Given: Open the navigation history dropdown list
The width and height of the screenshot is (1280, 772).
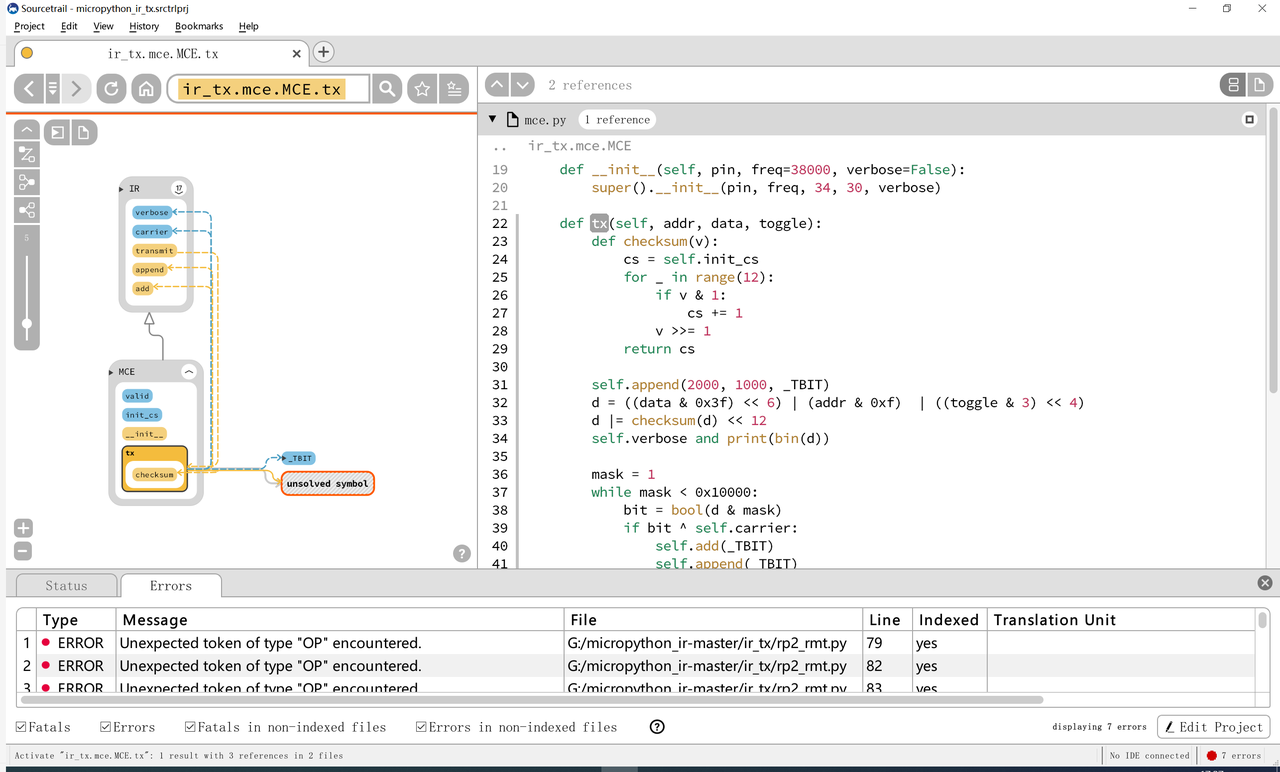Looking at the screenshot, I should pyautogui.click(x=52, y=89).
